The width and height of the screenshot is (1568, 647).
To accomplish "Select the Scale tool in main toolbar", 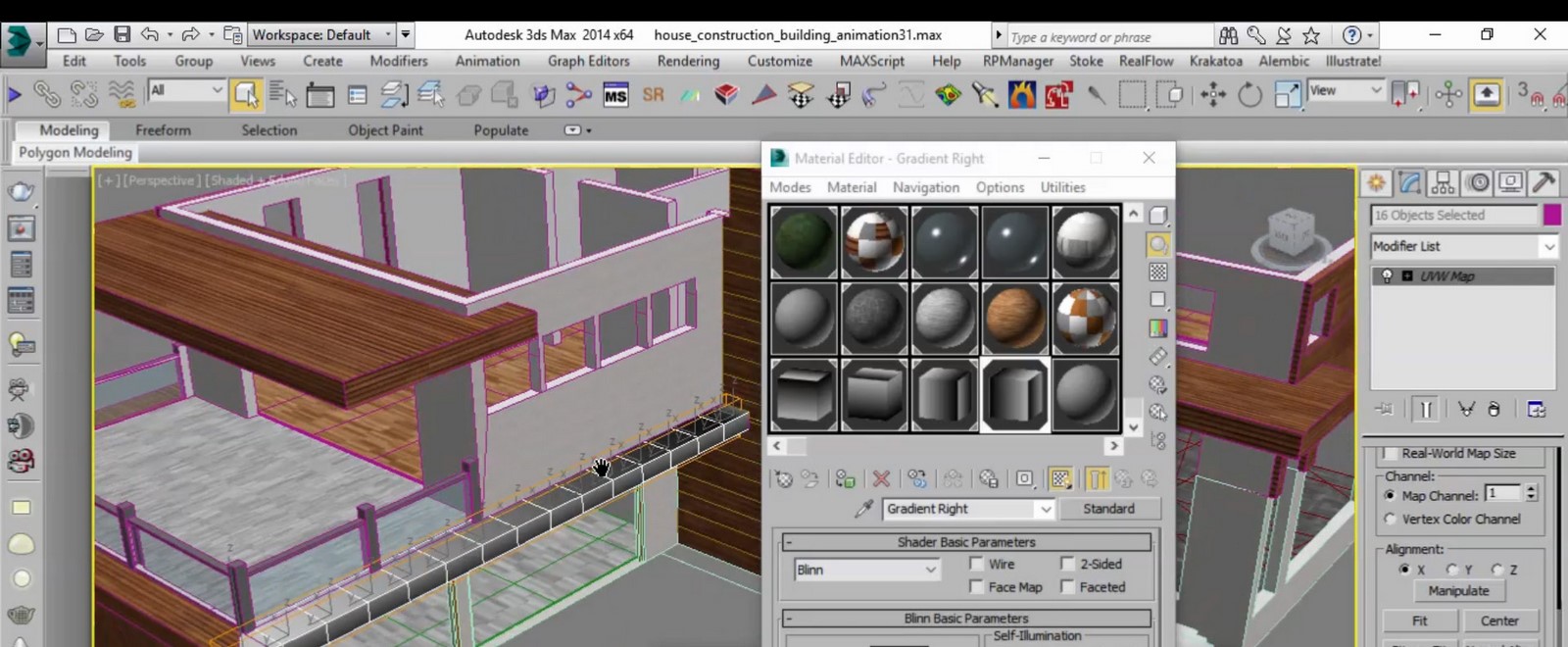I will click(x=1287, y=95).
